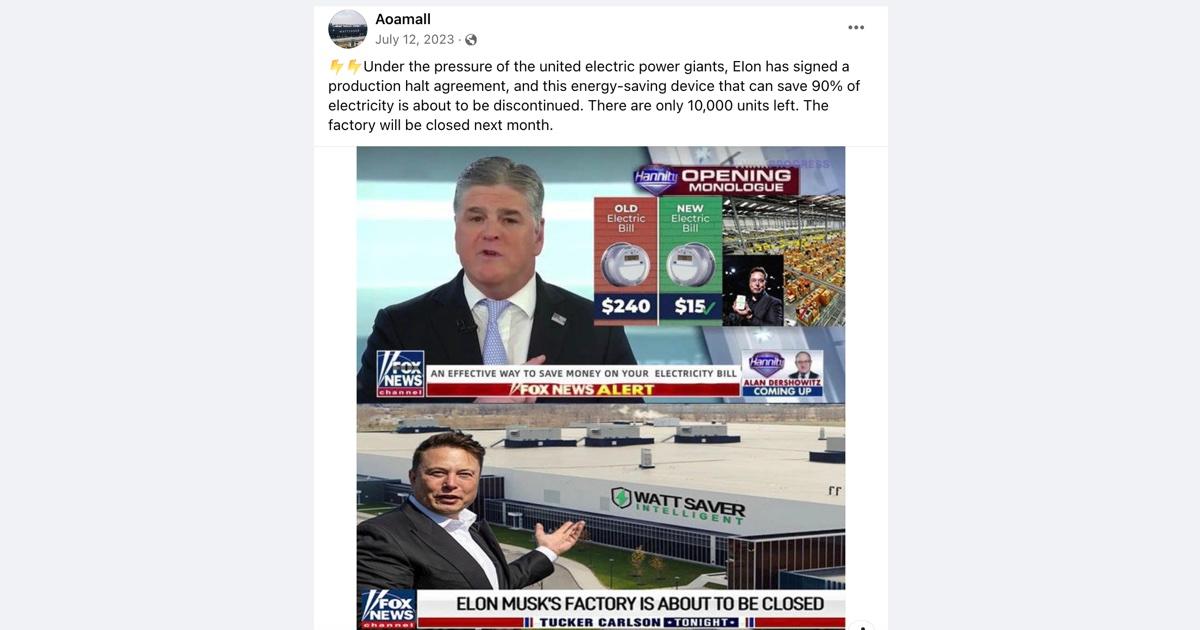Click the Fox News logo by Elon headline
This screenshot has height=630, width=1200.
pos(388,610)
